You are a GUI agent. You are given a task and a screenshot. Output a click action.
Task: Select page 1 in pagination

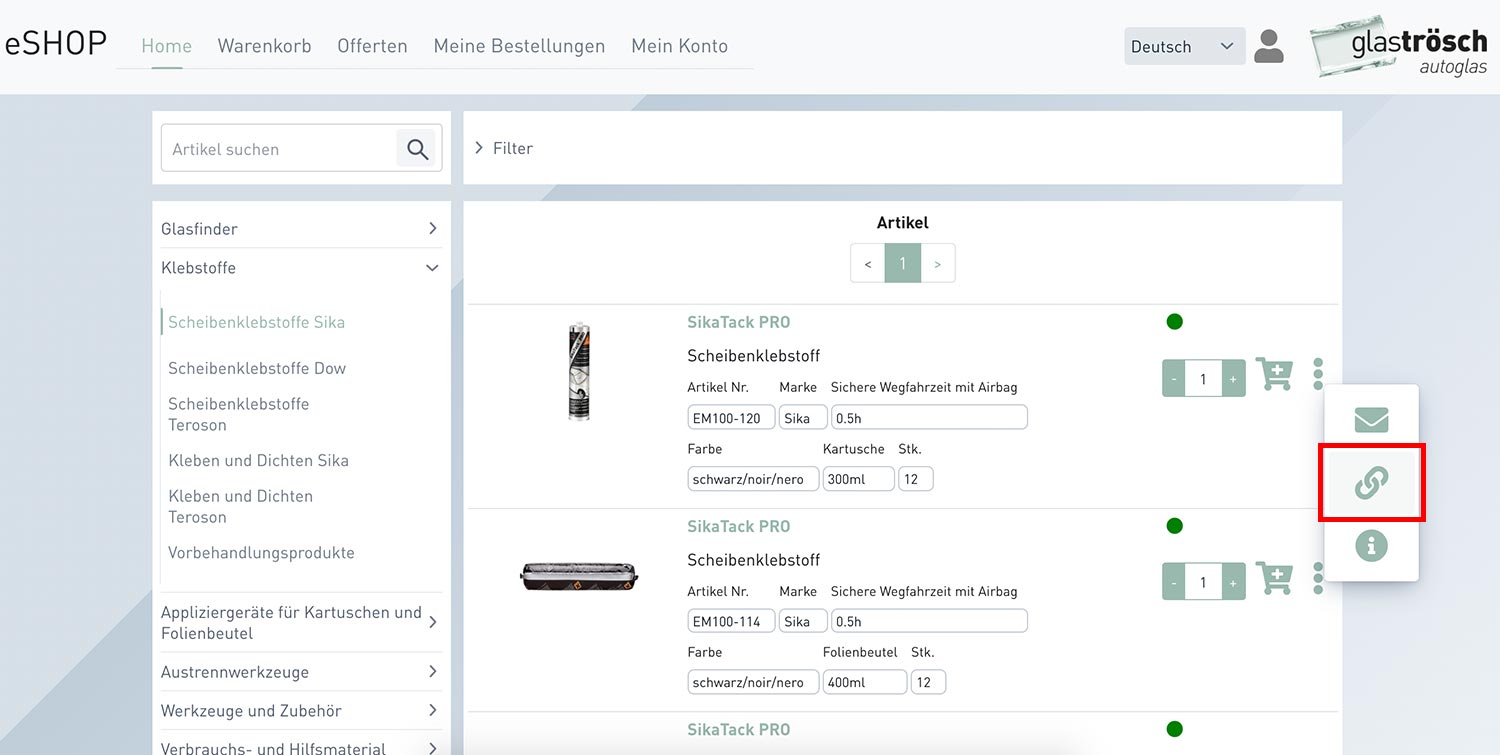tap(903, 264)
